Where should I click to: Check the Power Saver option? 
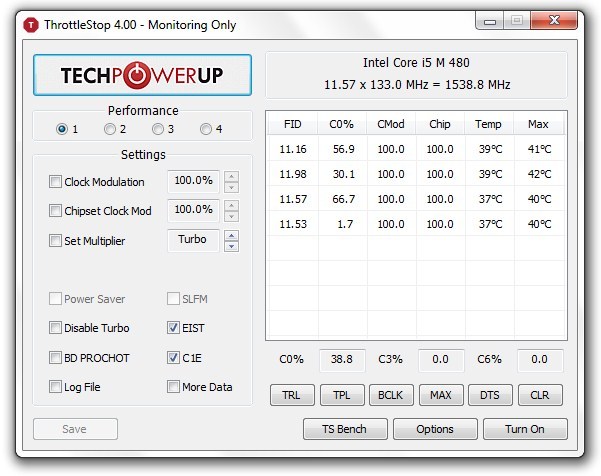55,299
